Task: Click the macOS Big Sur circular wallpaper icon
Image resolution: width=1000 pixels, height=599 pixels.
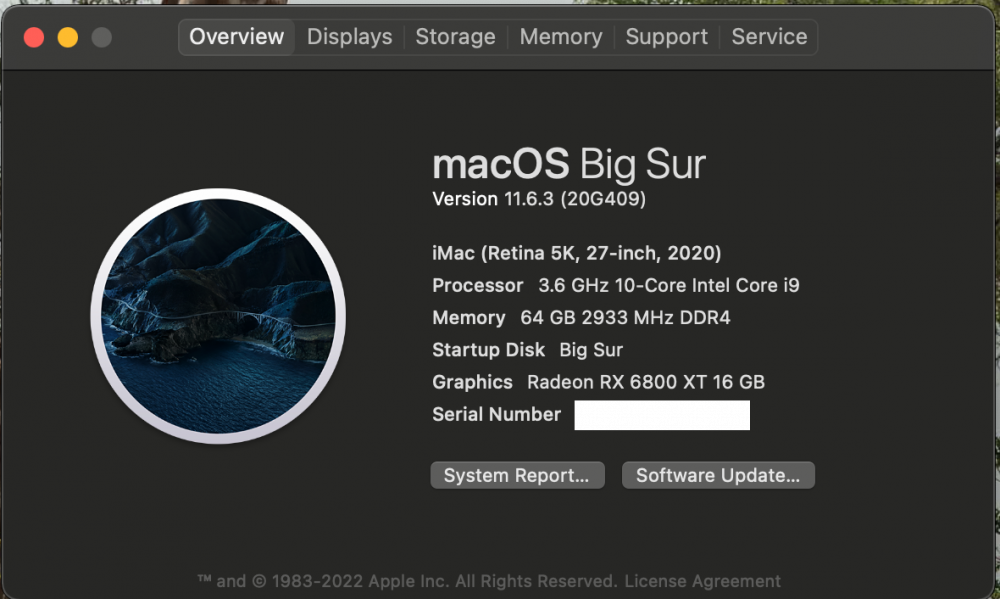Action: [x=218, y=316]
